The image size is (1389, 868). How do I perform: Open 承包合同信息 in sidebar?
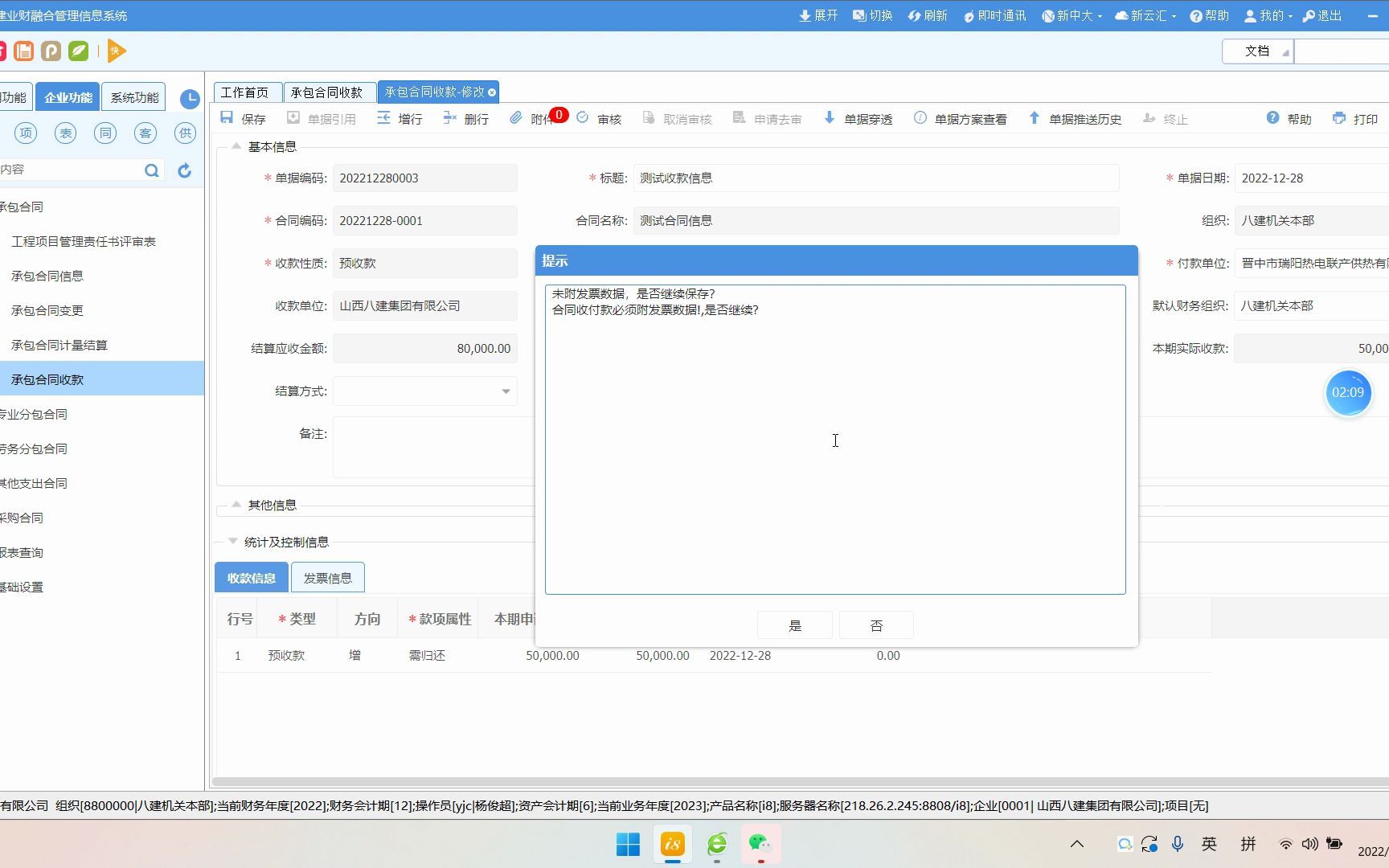click(47, 276)
